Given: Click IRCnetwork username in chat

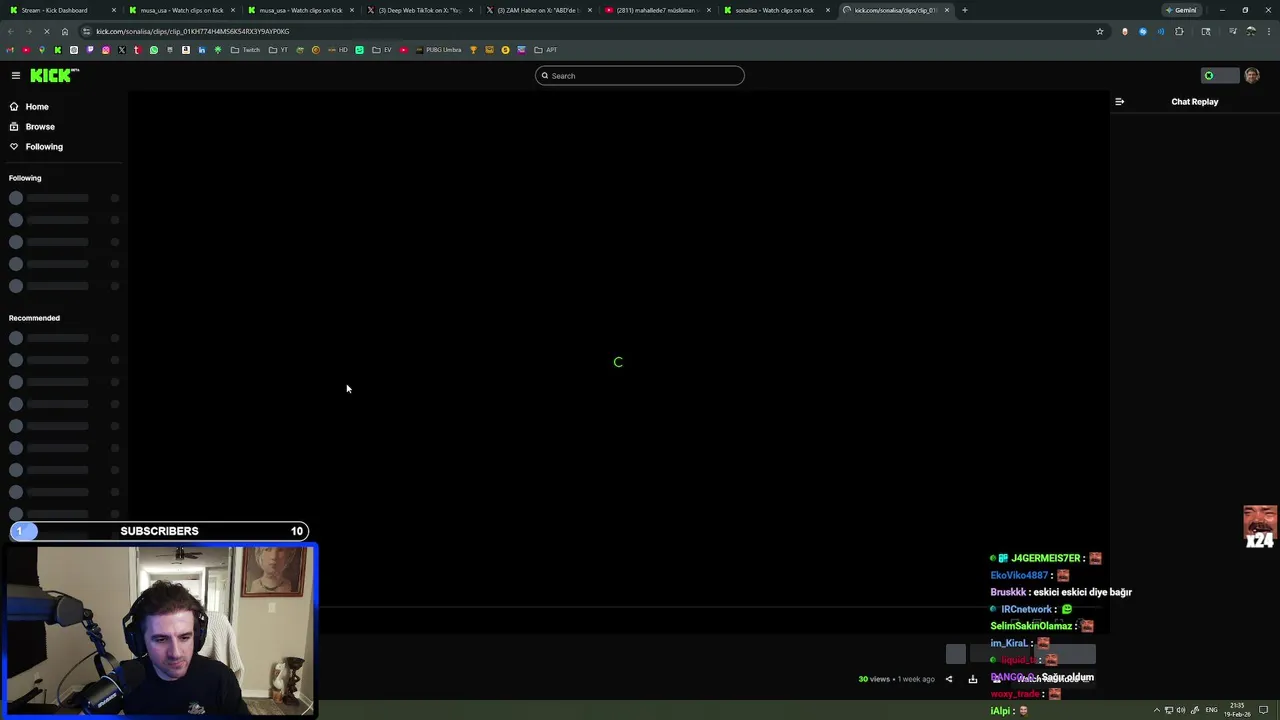Looking at the screenshot, I should (1026, 609).
